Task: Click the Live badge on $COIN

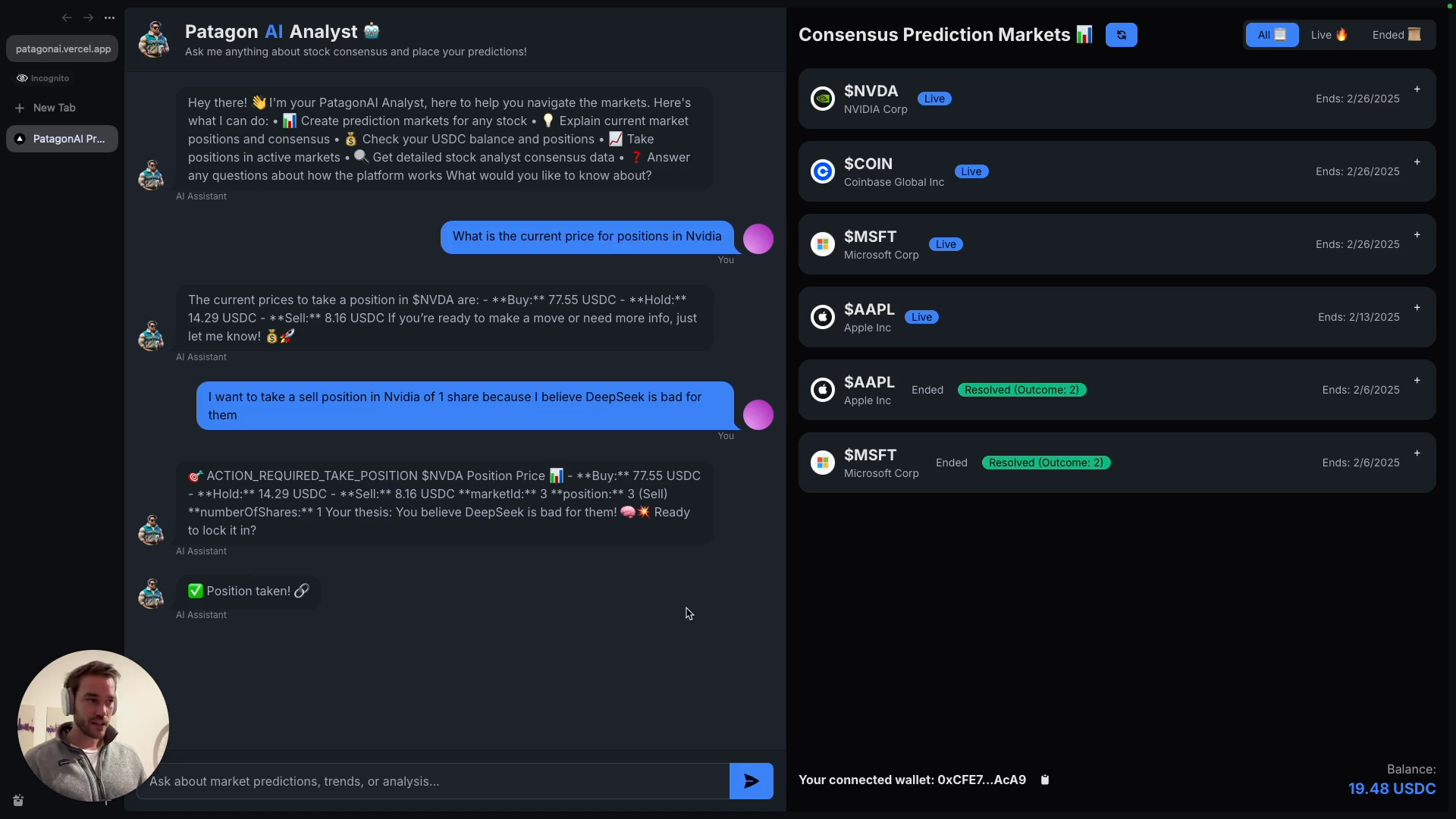Action: pyautogui.click(x=971, y=171)
